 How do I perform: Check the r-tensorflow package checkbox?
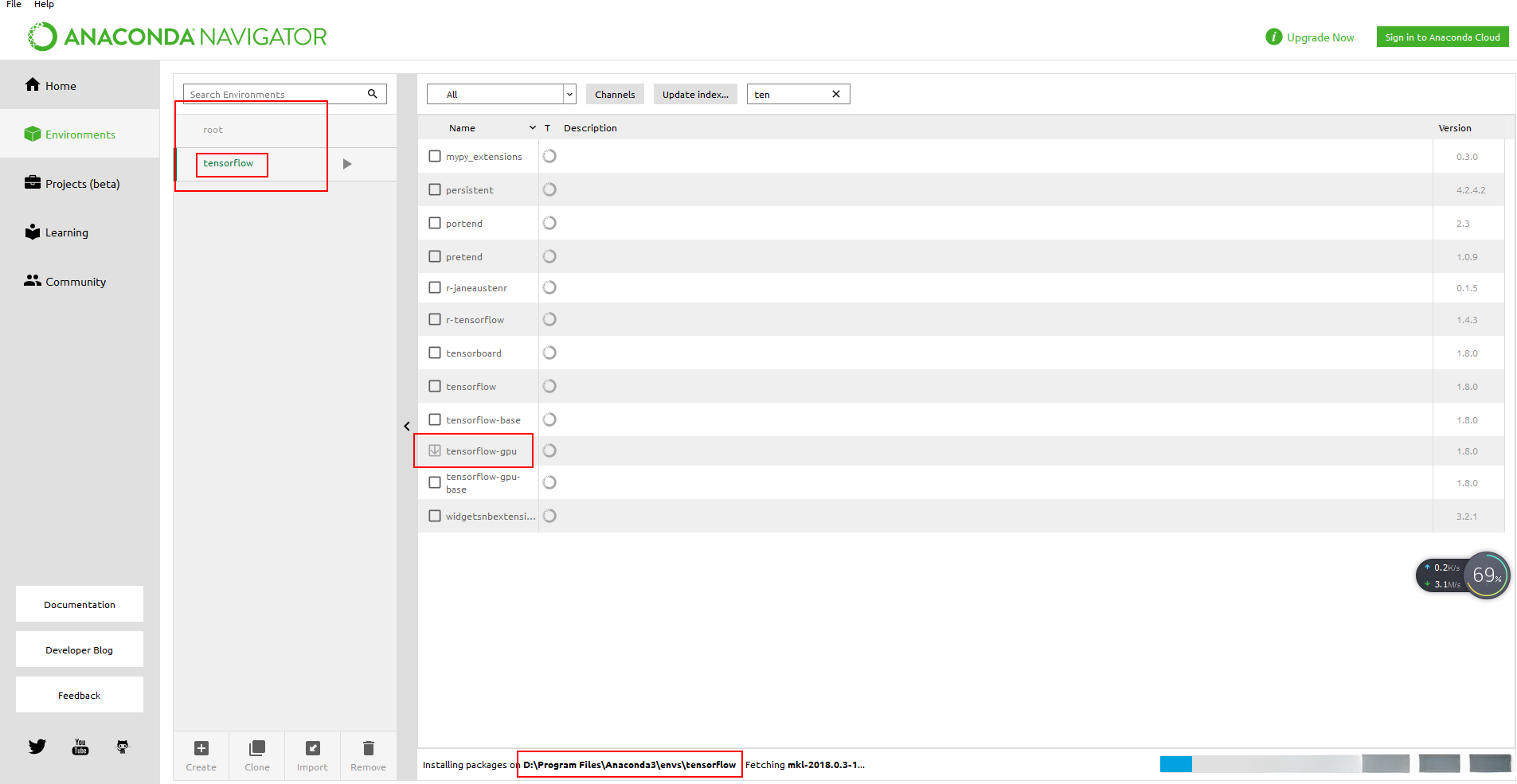tap(435, 319)
